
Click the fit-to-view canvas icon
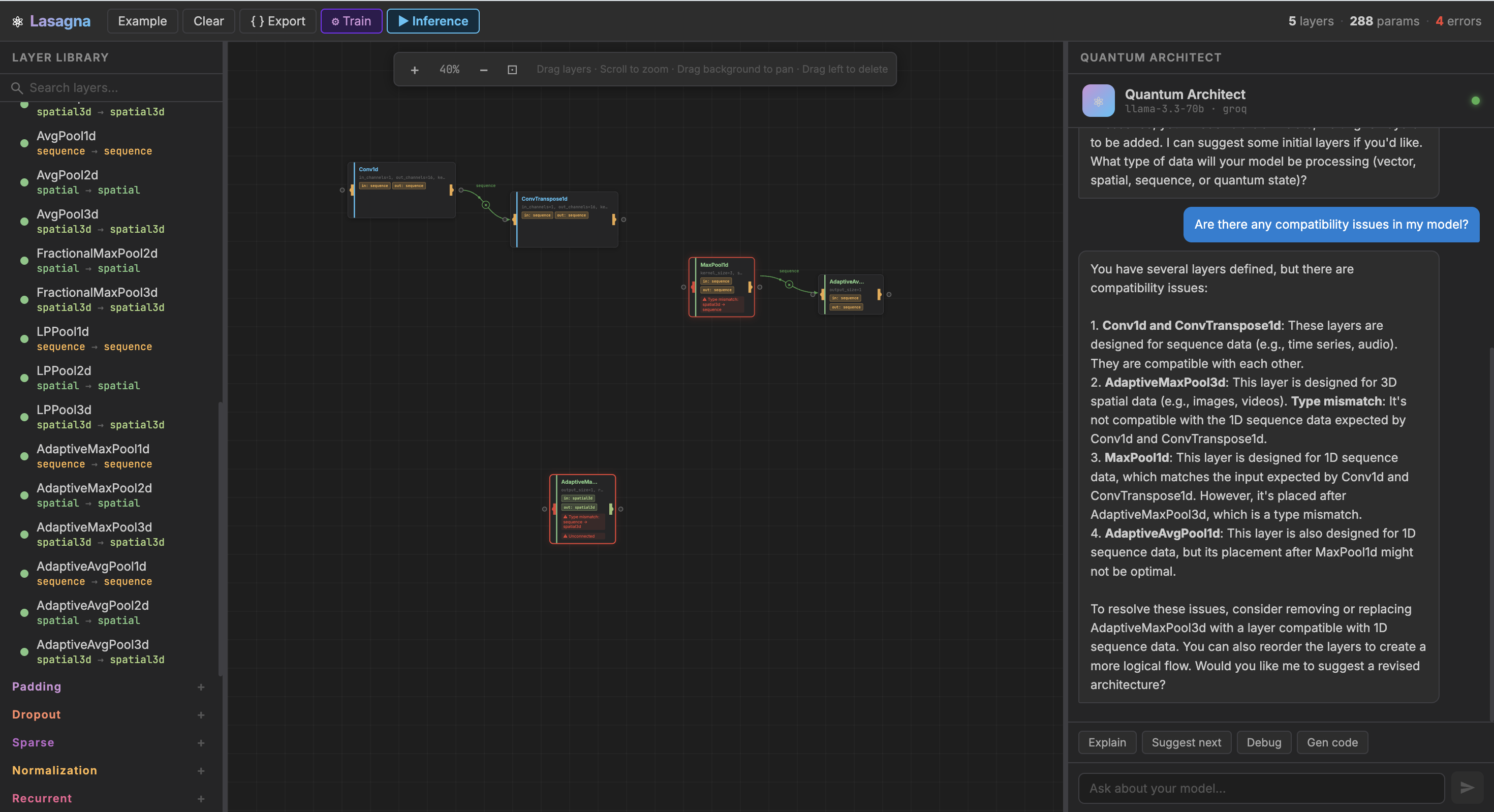[x=512, y=70]
